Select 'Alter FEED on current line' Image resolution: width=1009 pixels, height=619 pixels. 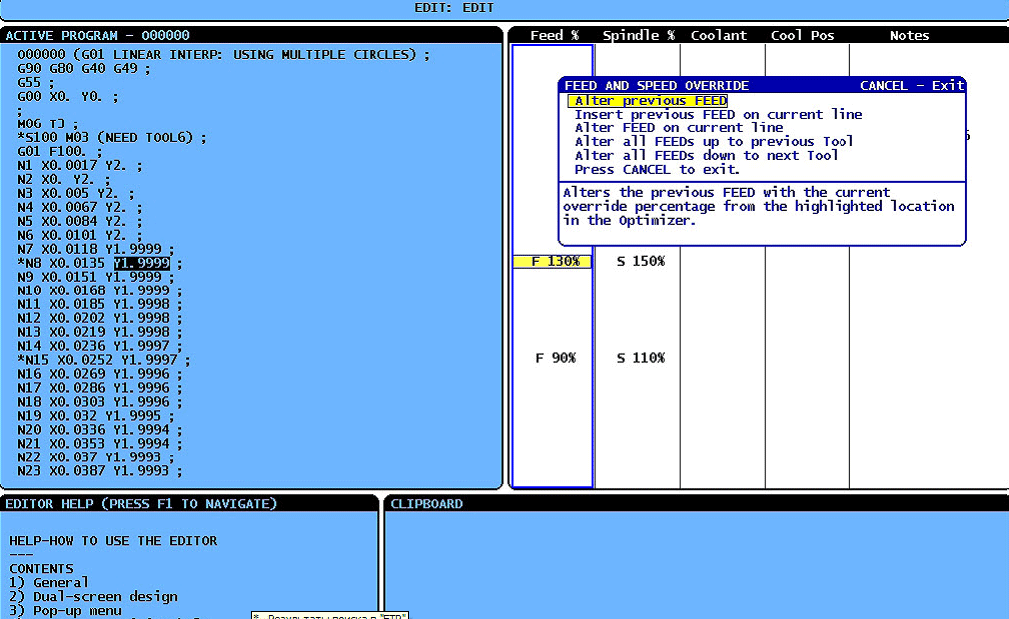tap(678, 128)
